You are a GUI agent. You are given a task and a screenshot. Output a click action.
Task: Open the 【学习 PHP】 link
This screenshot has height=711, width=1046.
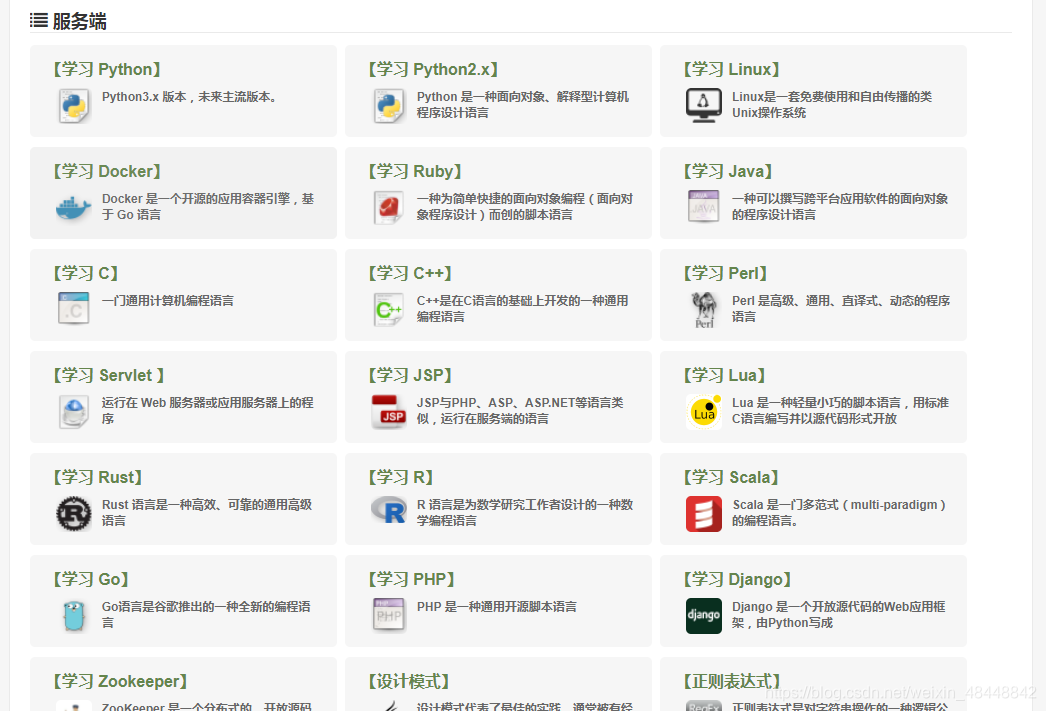click(x=412, y=580)
